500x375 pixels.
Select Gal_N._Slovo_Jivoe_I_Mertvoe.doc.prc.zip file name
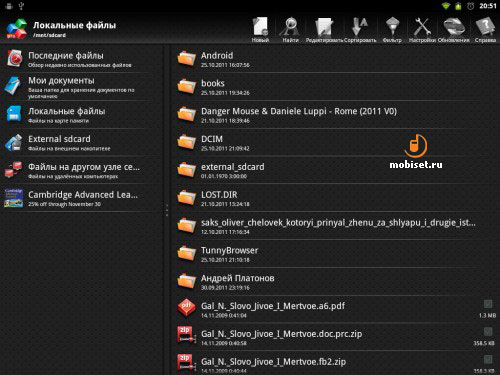[x=281, y=334]
